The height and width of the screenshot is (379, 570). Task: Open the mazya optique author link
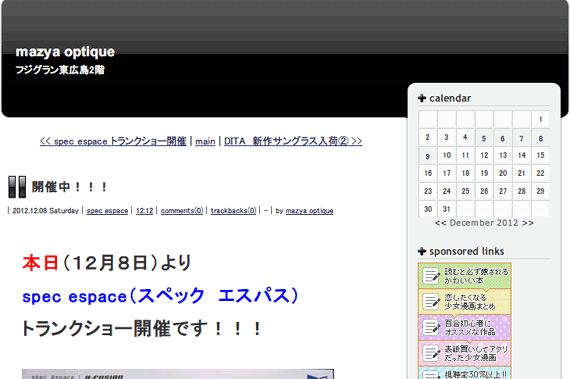coord(309,211)
